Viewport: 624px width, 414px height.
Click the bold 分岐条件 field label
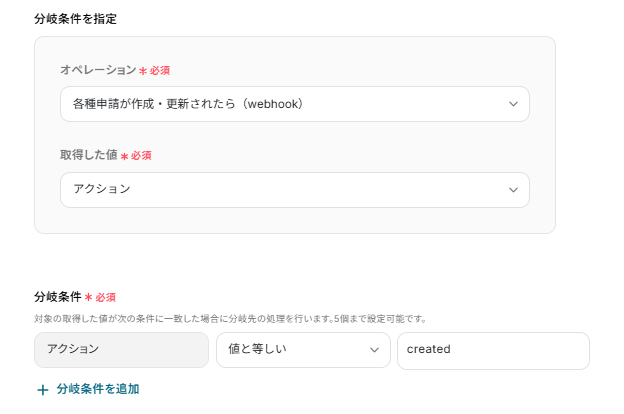[58, 297]
